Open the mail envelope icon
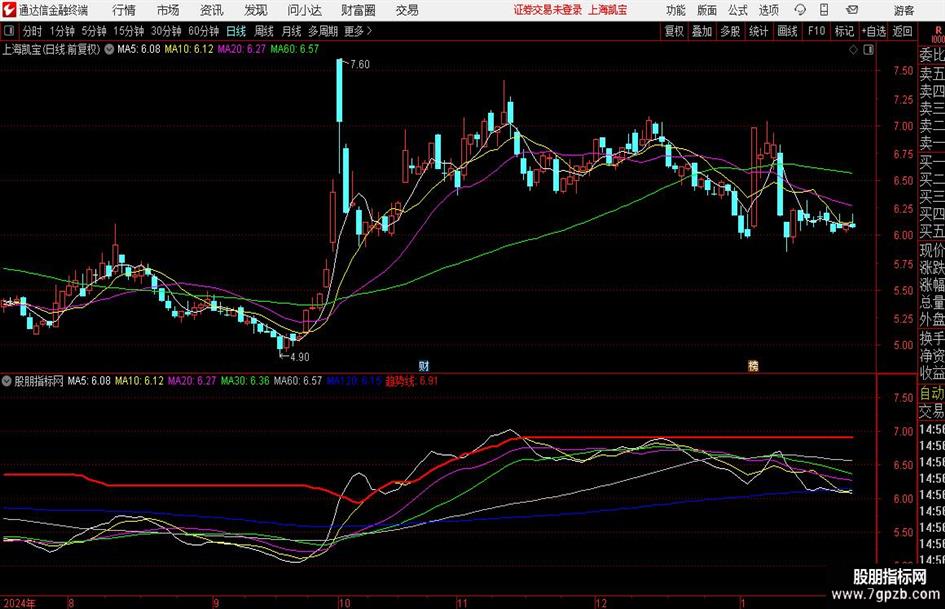The height and width of the screenshot is (609, 945). coord(852,10)
